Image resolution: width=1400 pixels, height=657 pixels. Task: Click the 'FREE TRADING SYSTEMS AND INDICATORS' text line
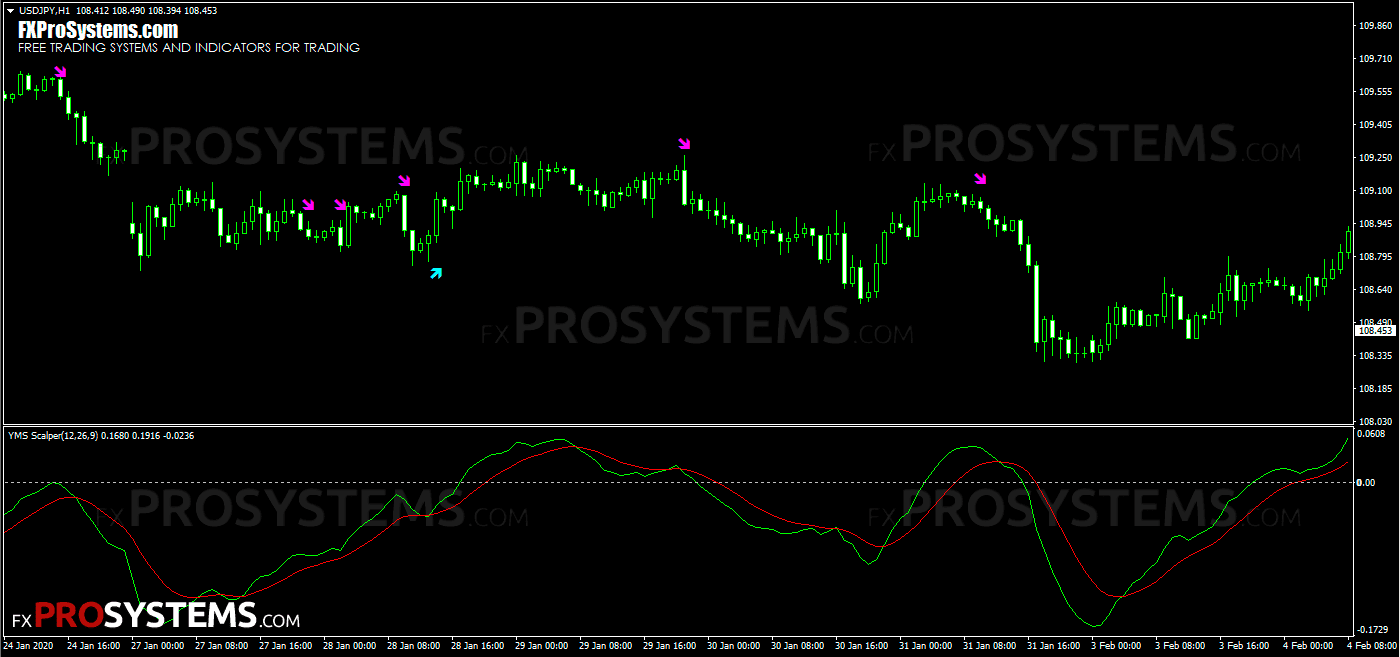189,47
